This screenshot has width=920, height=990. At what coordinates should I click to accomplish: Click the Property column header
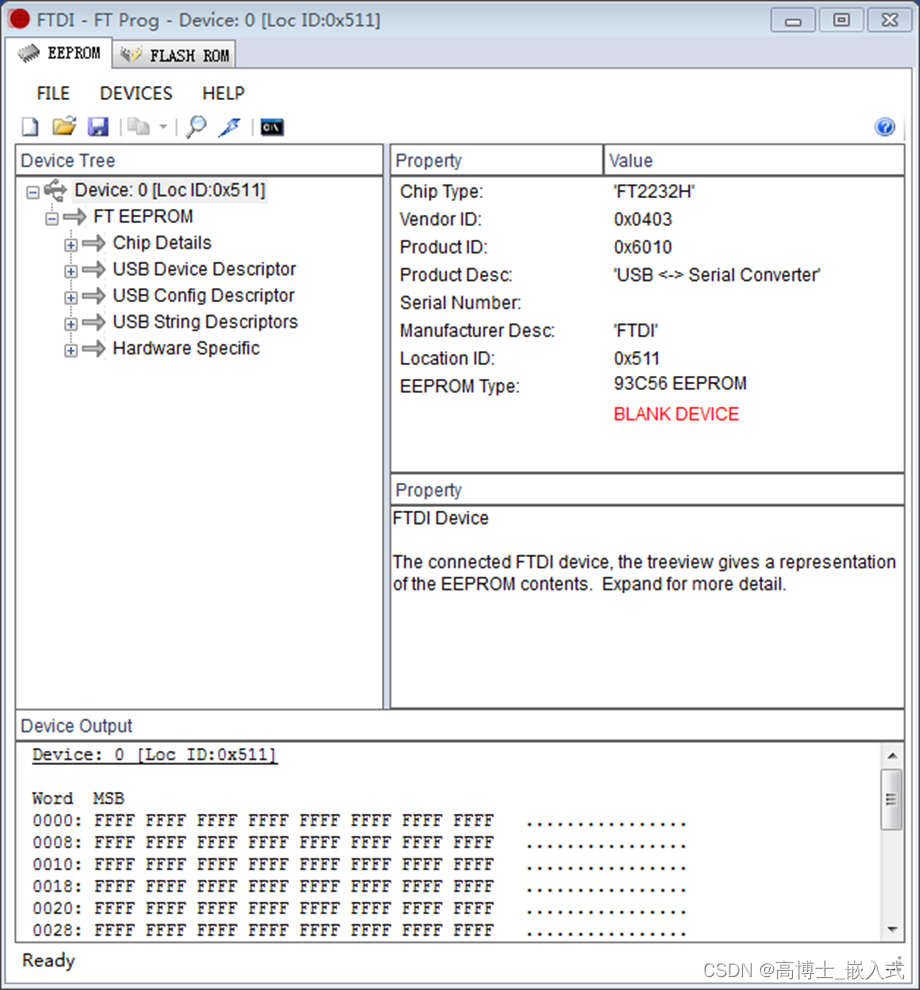(496, 160)
